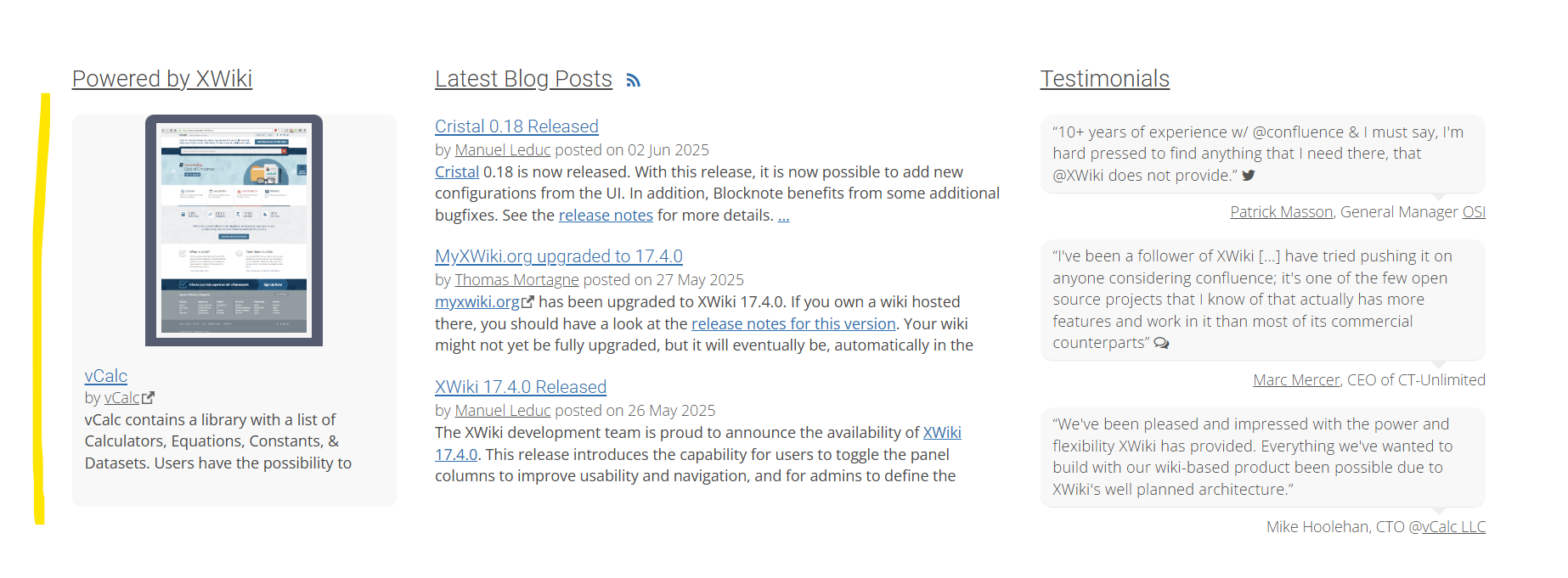Open the Cristal 0.18 Released post
This screenshot has height=578, width=1568.
tap(516, 126)
